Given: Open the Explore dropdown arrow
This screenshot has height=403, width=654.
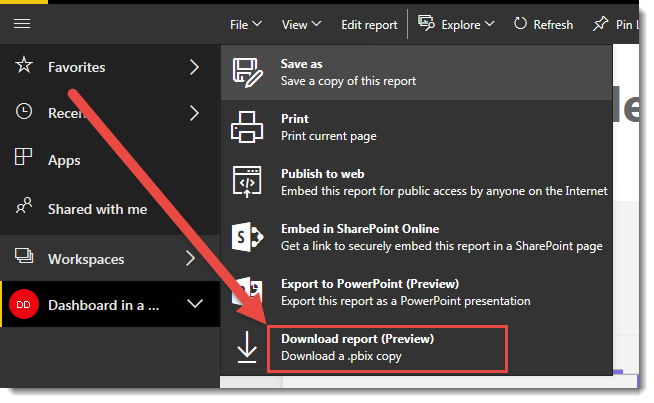Looking at the screenshot, I should point(490,24).
